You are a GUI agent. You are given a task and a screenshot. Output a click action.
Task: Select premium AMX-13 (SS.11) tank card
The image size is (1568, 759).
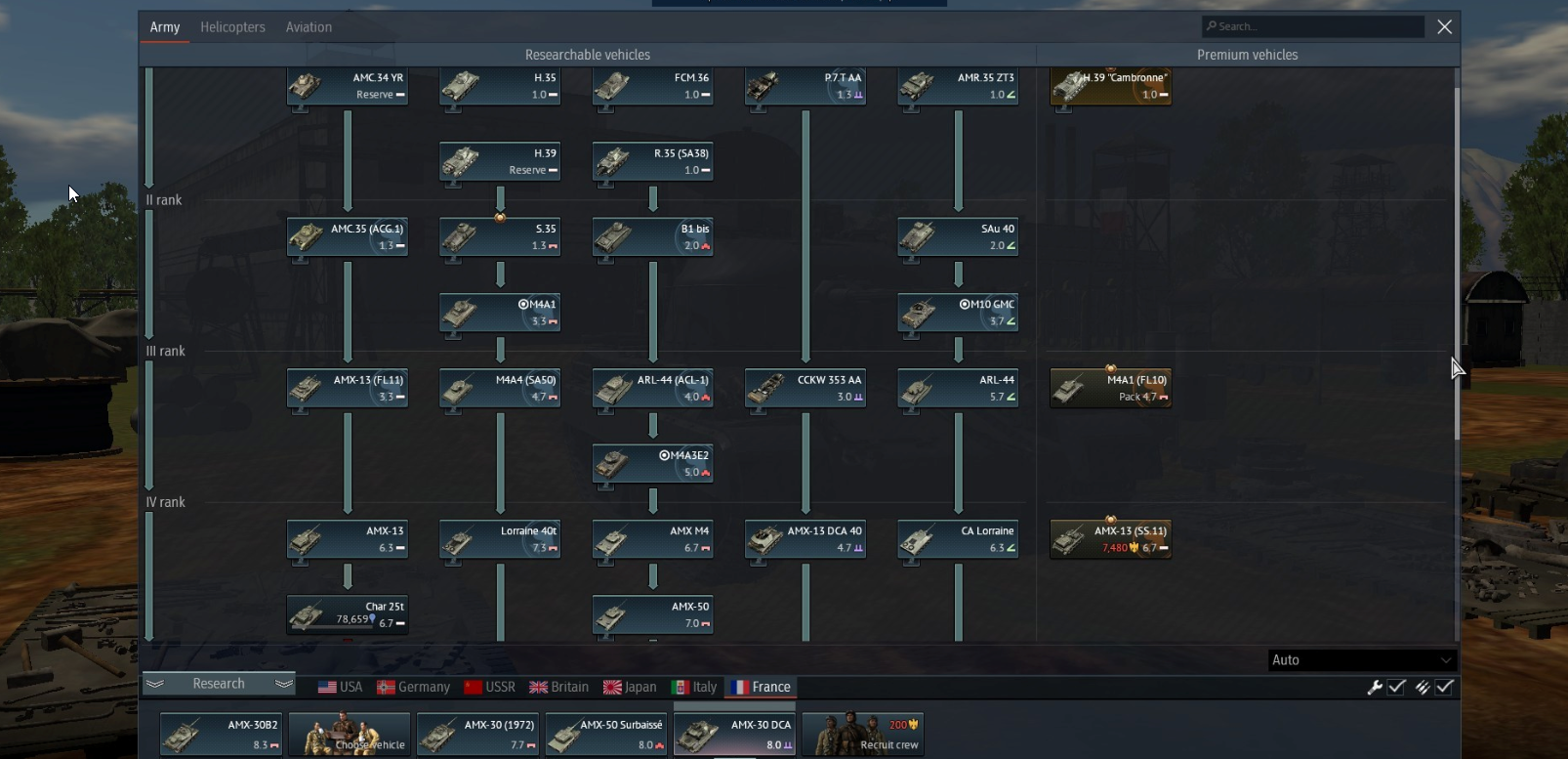(x=1111, y=539)
